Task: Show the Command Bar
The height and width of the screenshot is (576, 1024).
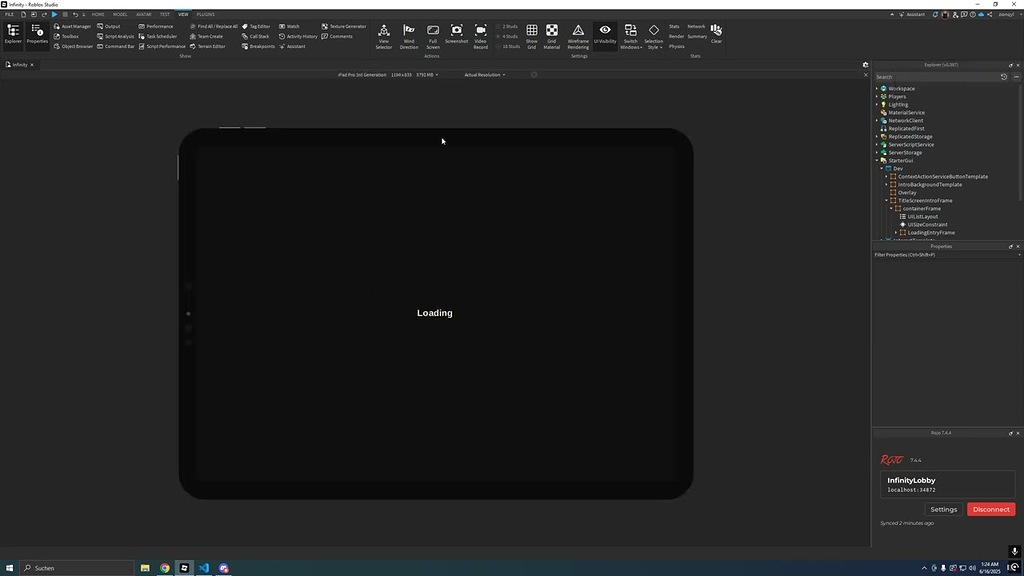Action: [x=118, y=46]
